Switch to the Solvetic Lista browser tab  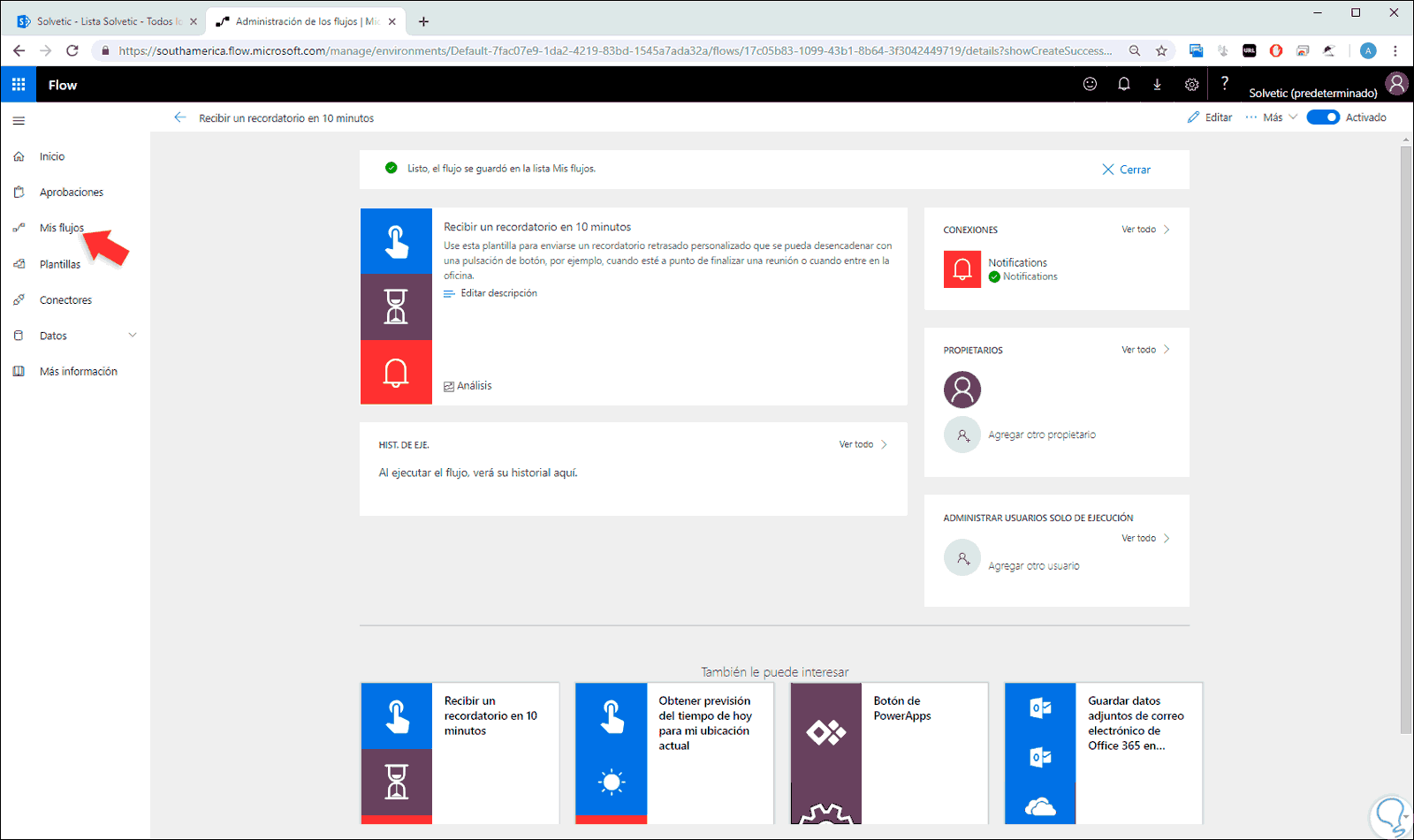point(106,21)
